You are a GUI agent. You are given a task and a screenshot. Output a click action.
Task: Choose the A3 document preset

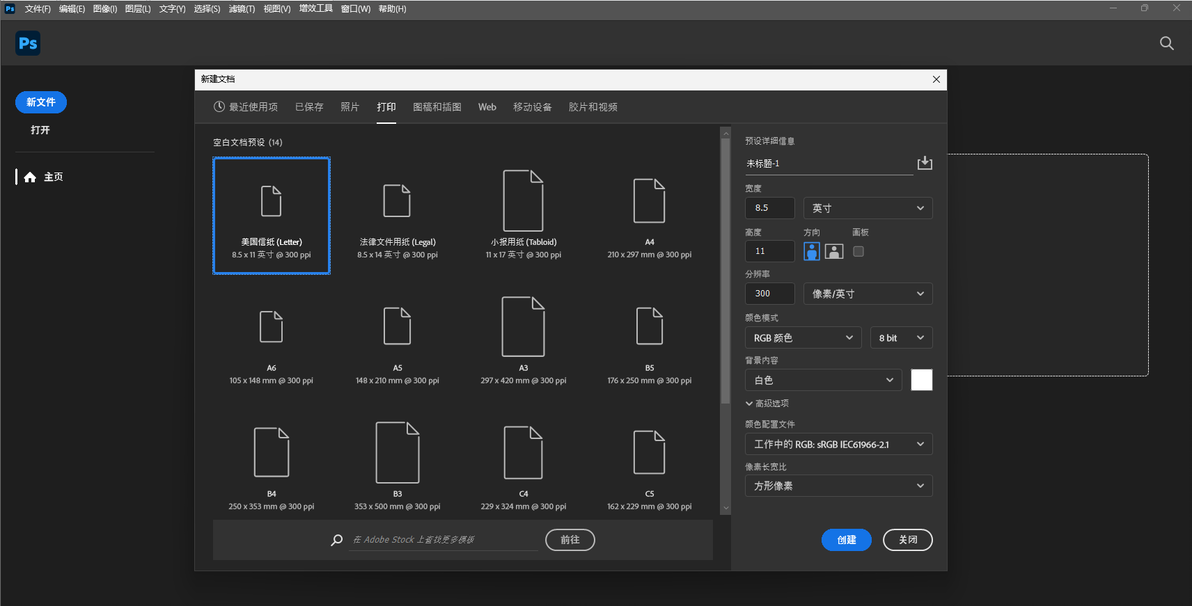click(523, 341)
